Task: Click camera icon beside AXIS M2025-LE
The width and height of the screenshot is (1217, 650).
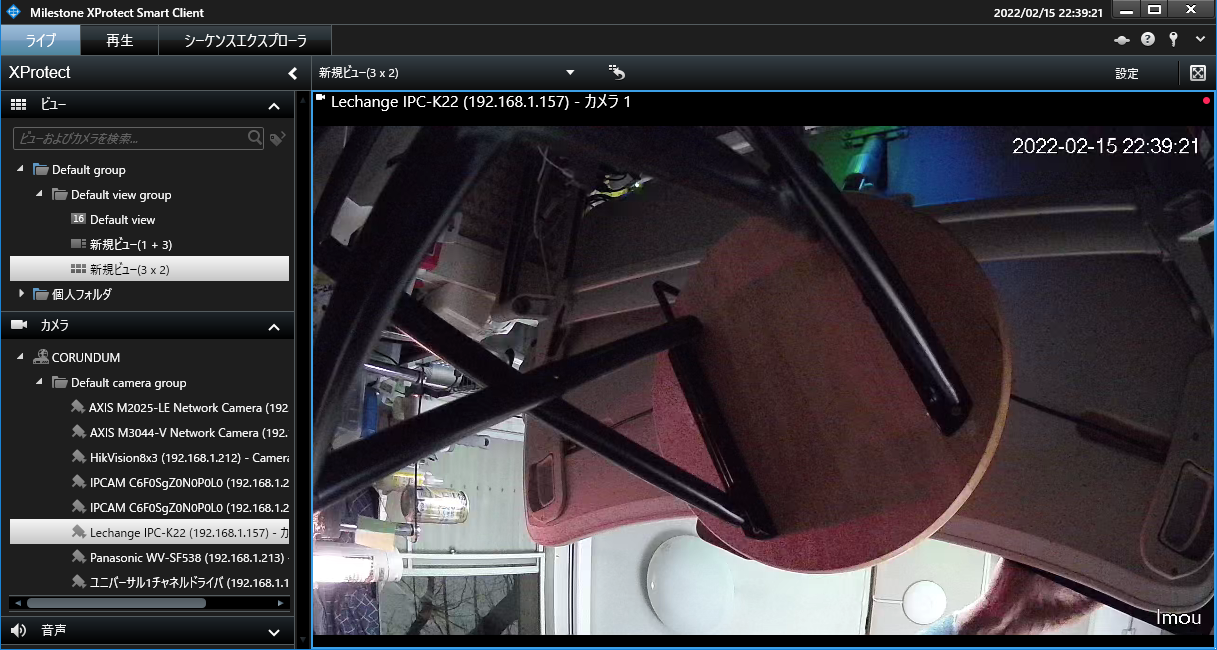Action: click(x=78, y=407)
